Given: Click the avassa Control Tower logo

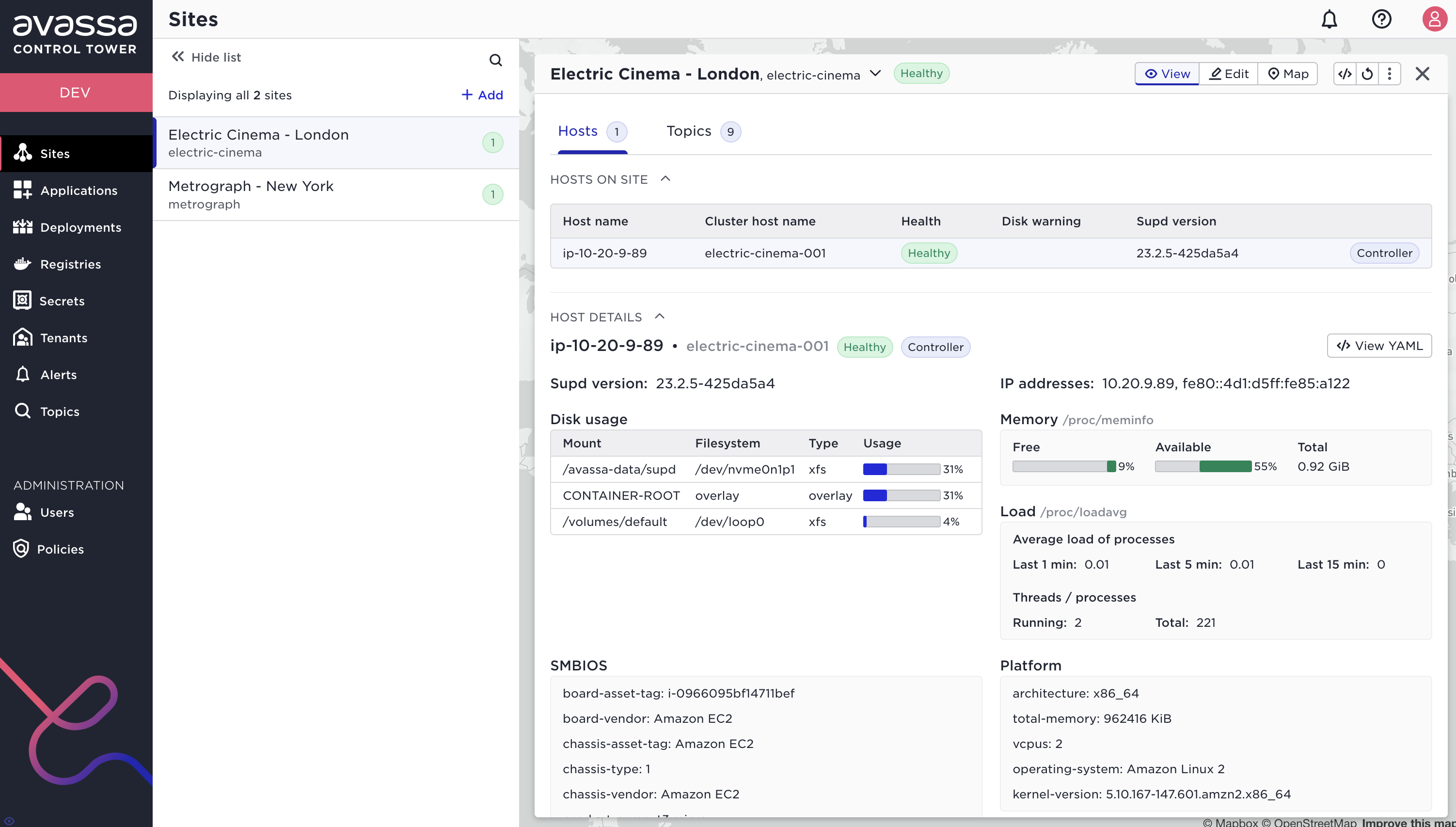Looking at the screenshot, I should point(75,34).
